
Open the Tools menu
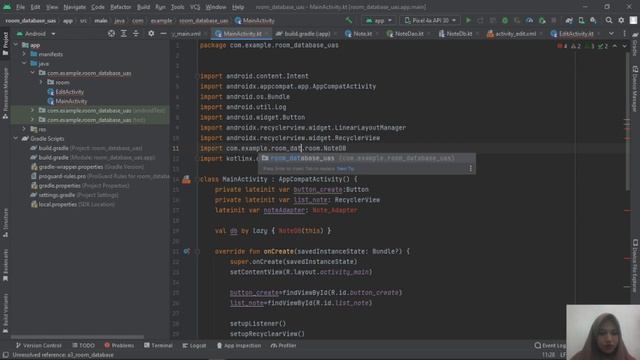click(177, 7)
